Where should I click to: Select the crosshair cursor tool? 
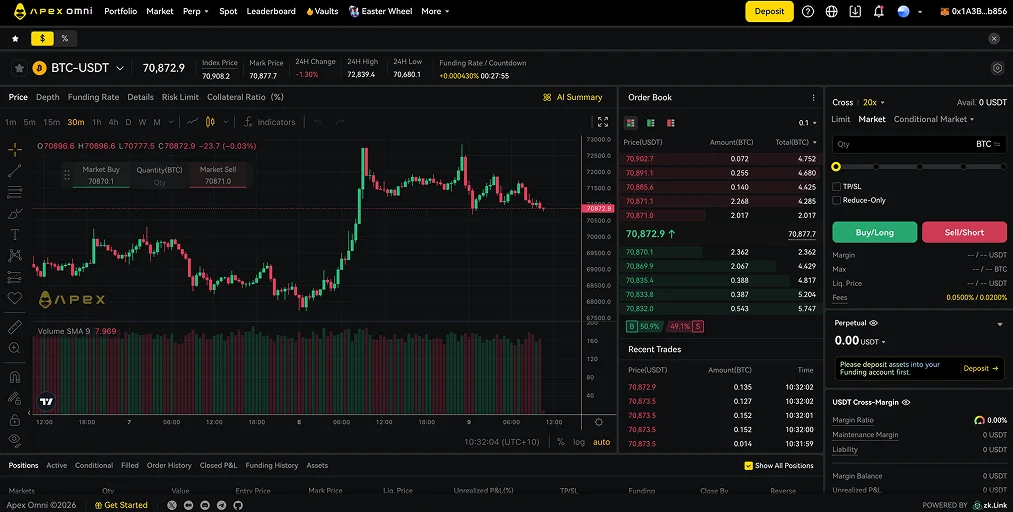click(x=15, y=150)
